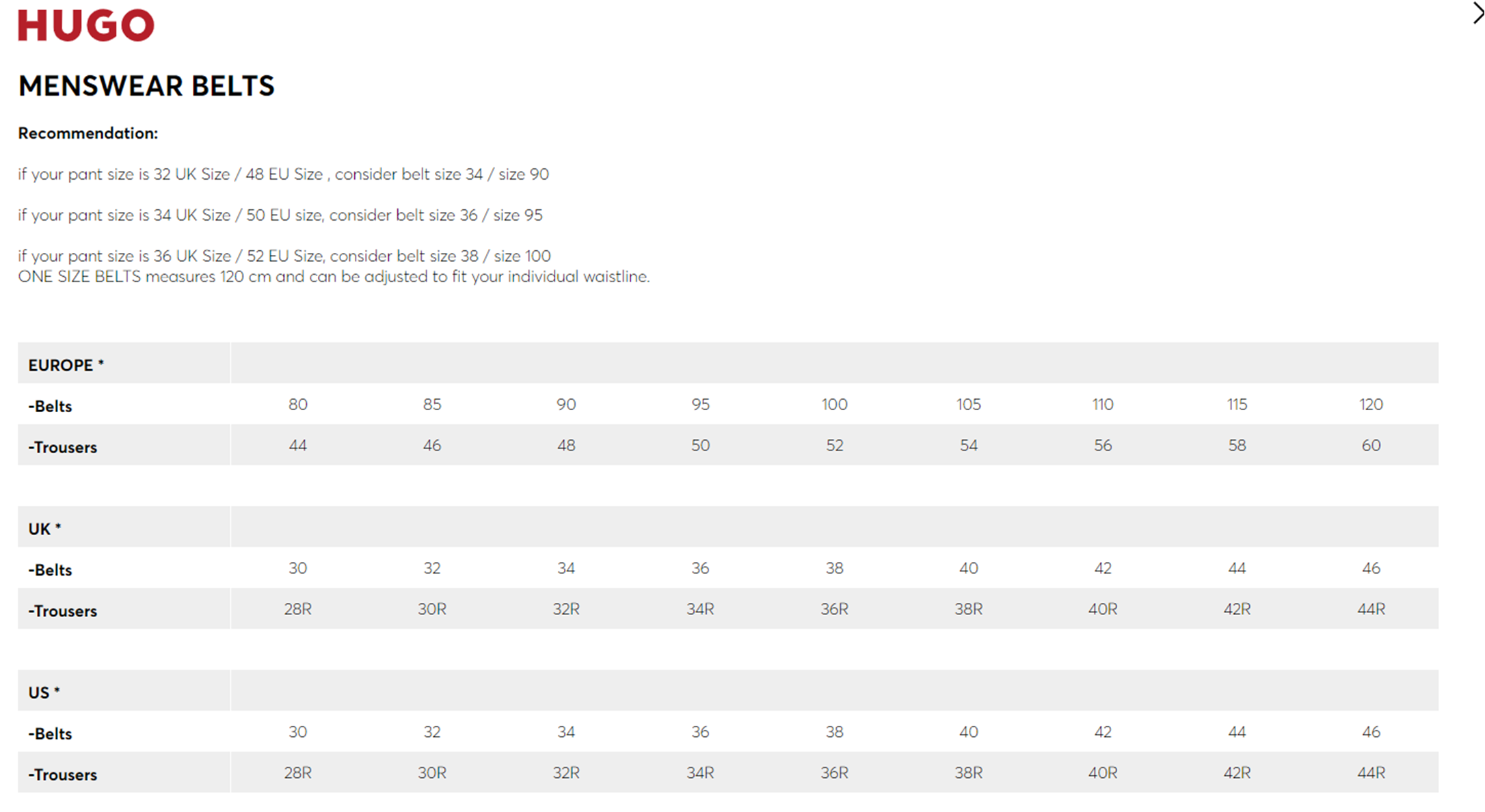This screenshot has height=812, width=1485.
Task: Click US trousers size 32R
Action: (566, 773)
